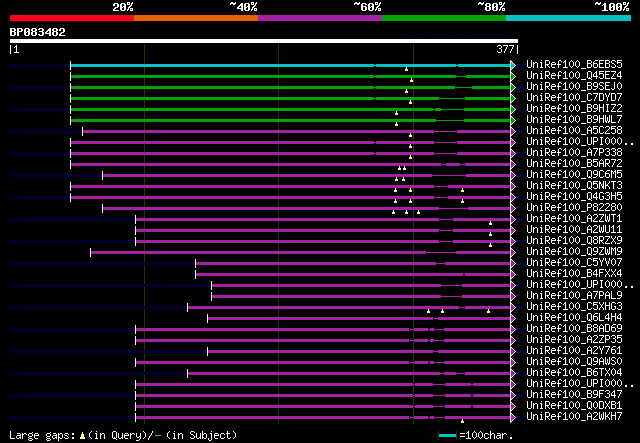Click the white BP083482 query bar
The image size is (640, 443).
pos(264,41)
